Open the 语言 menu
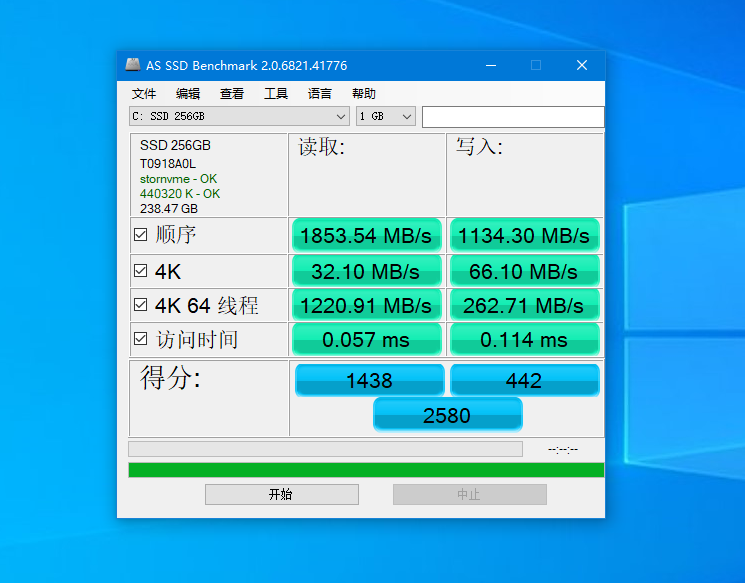This screenshot has height=583, width=745. click(319, 94)
